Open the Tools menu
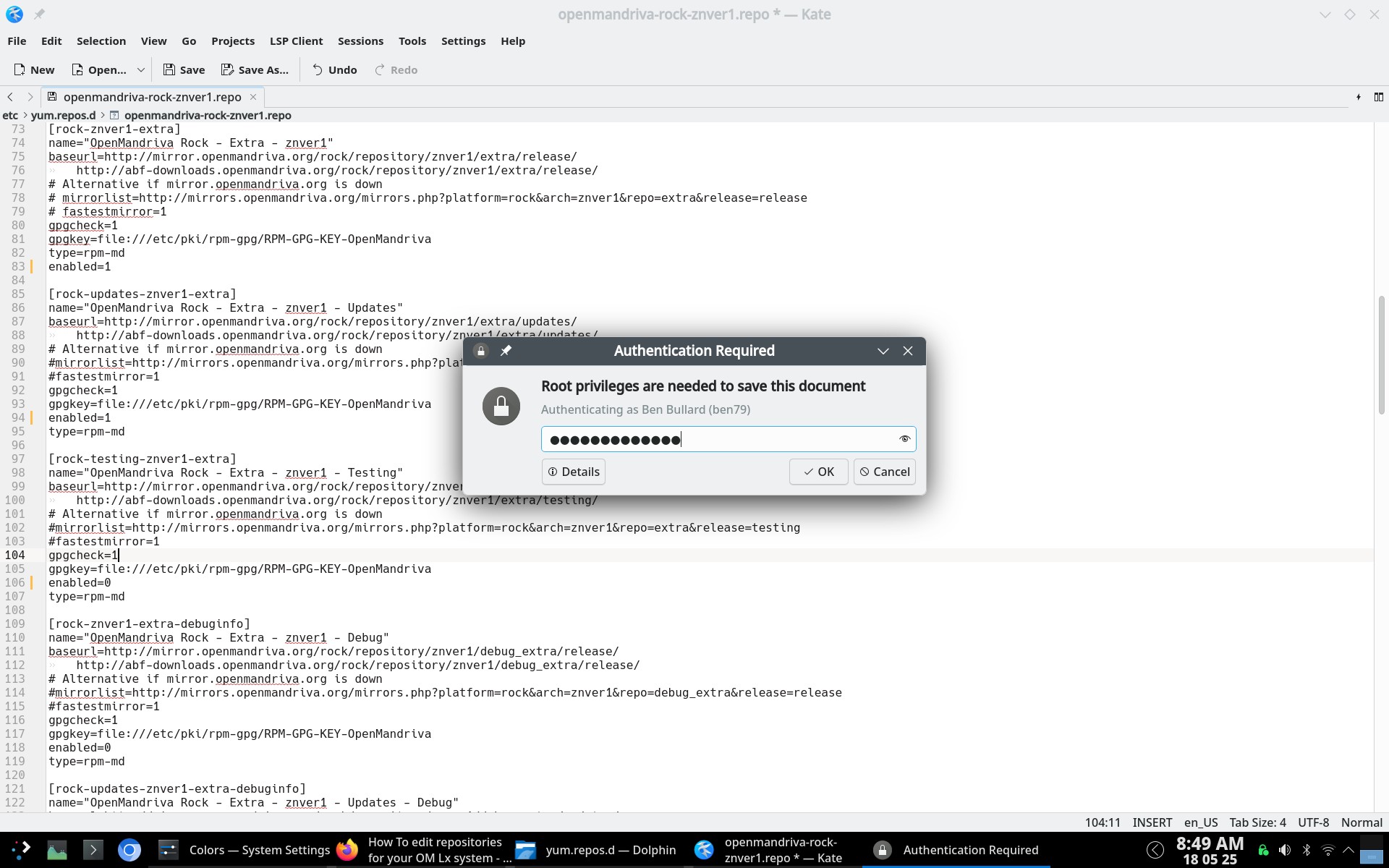 pos(412,41)
